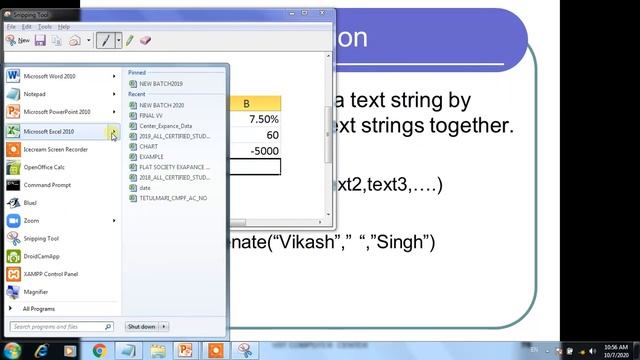Open Windows Media Player from taskbar

click(70, 350)
